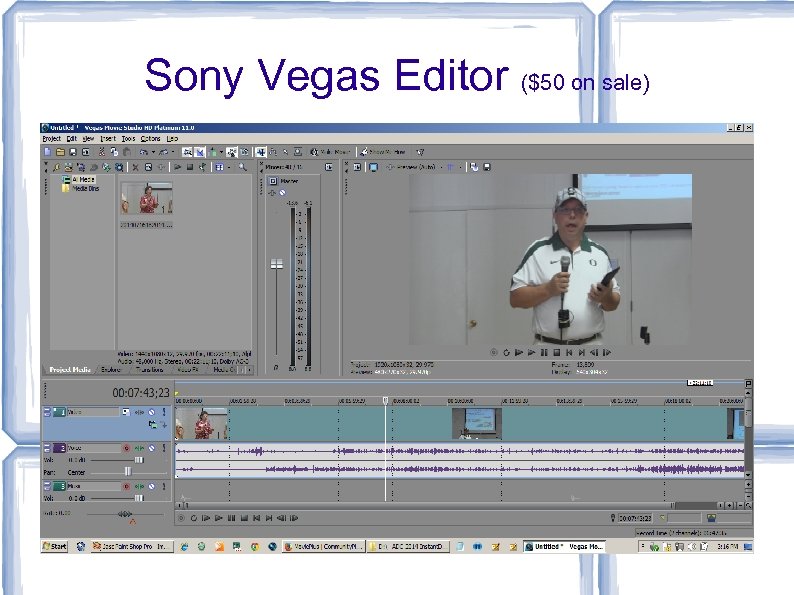This screenshot has width=794, height=595.
Task: Open the Auto Ripple mode dropdown arrow
Action: tap(221, 152)
